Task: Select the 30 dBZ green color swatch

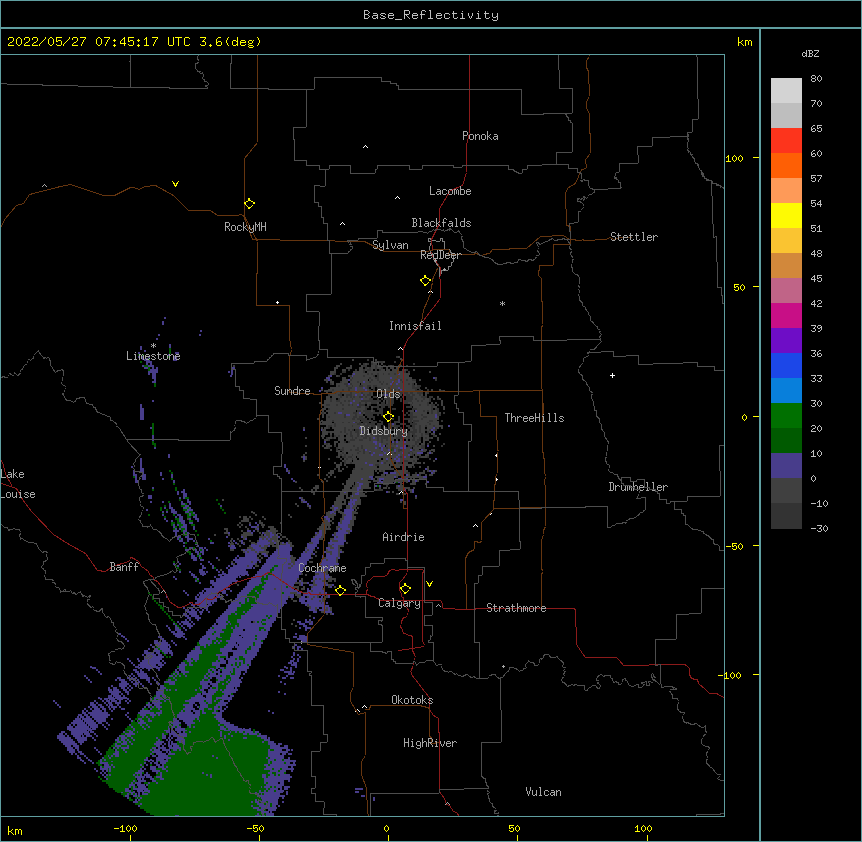Action: click(786, 416)
